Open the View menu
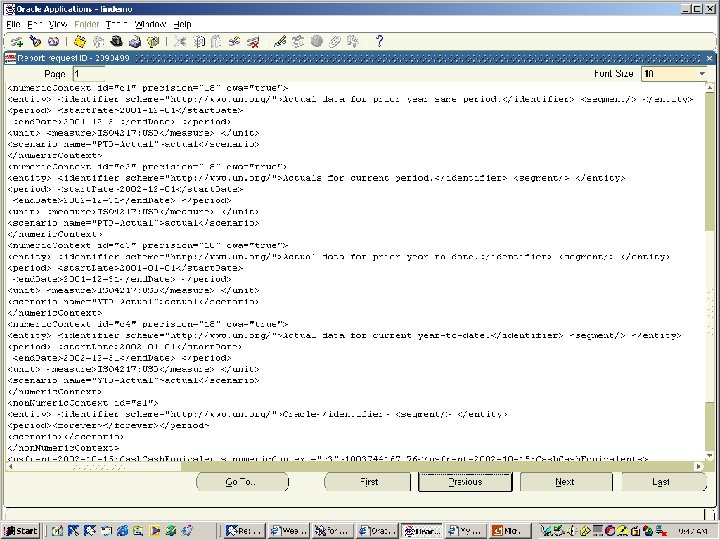The image size is (720, 540). coord(58,24)
